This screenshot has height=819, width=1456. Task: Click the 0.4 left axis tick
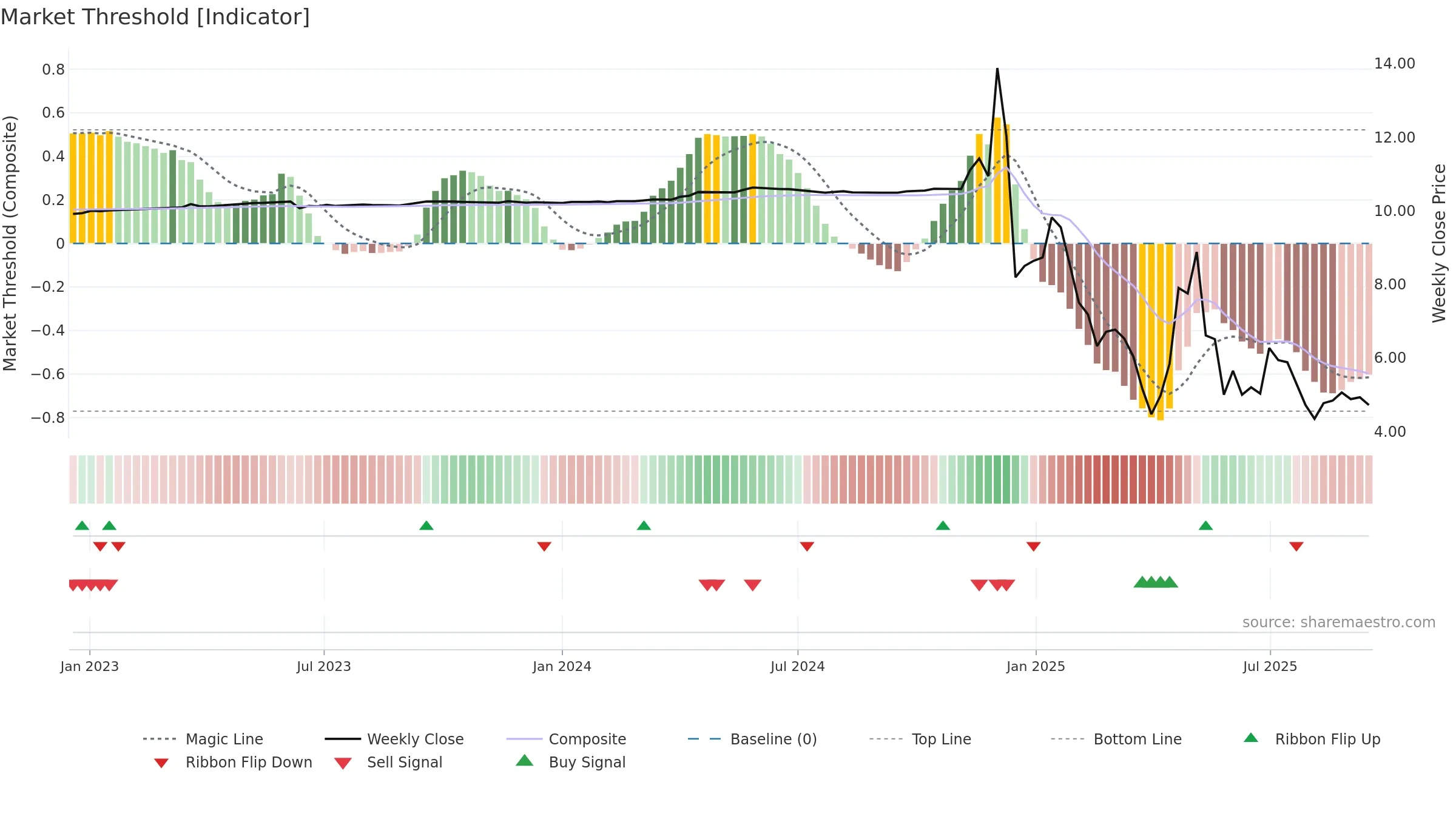[x=53, y=157]
